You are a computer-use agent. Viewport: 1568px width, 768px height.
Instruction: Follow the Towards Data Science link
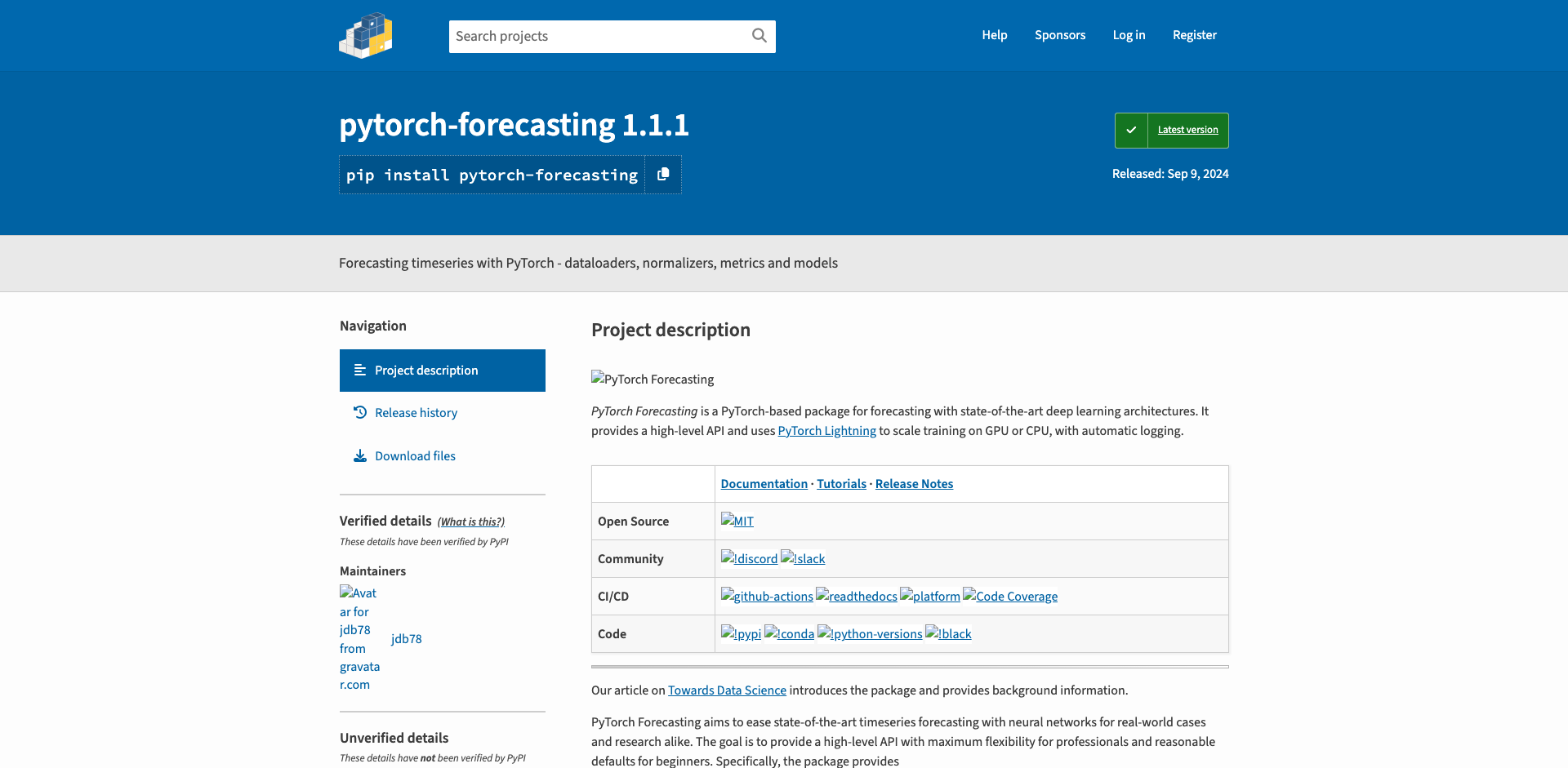point(727,690)
